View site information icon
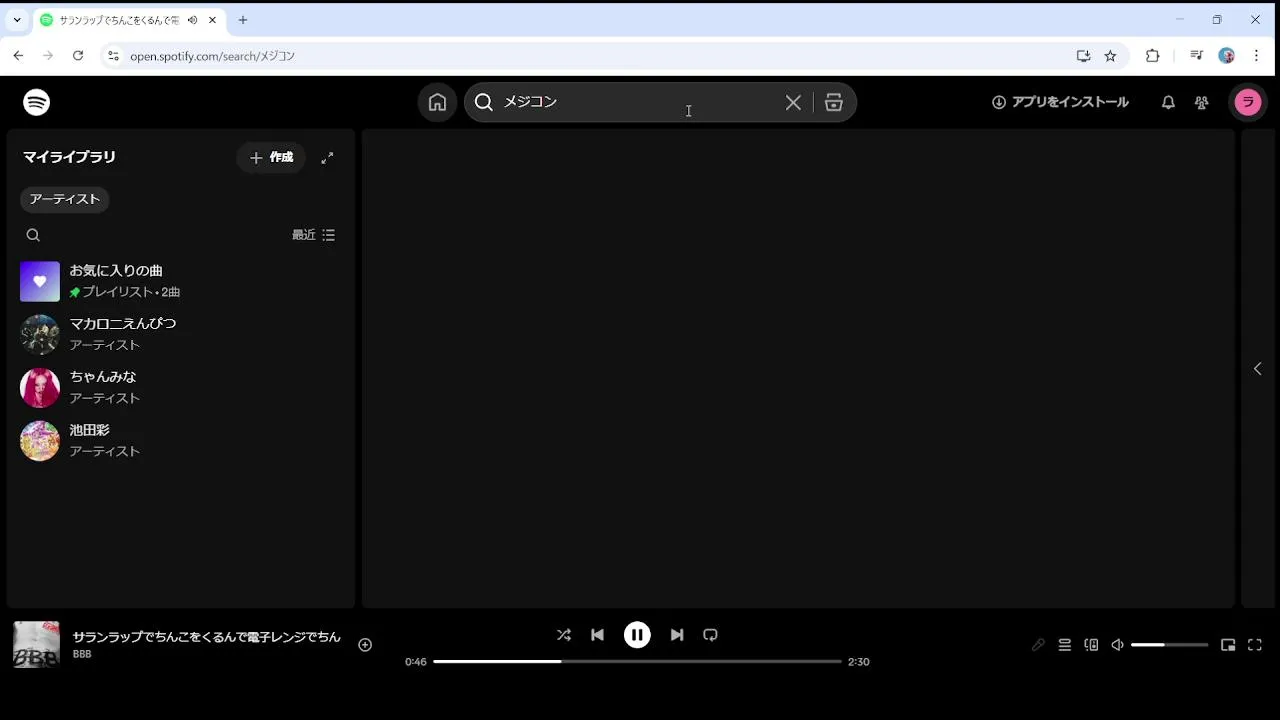Screen dimensions: 1280x720 112,56
